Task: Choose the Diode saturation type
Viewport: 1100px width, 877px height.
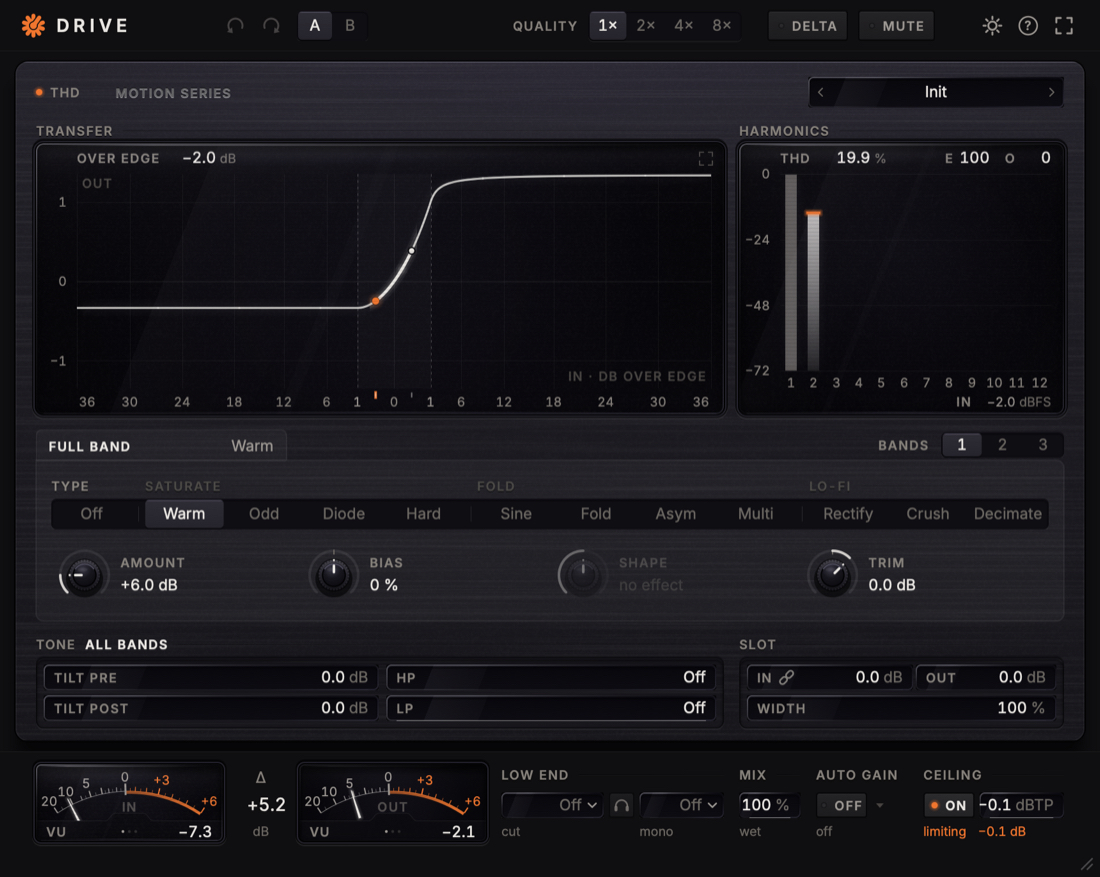Action: (344, 514)
